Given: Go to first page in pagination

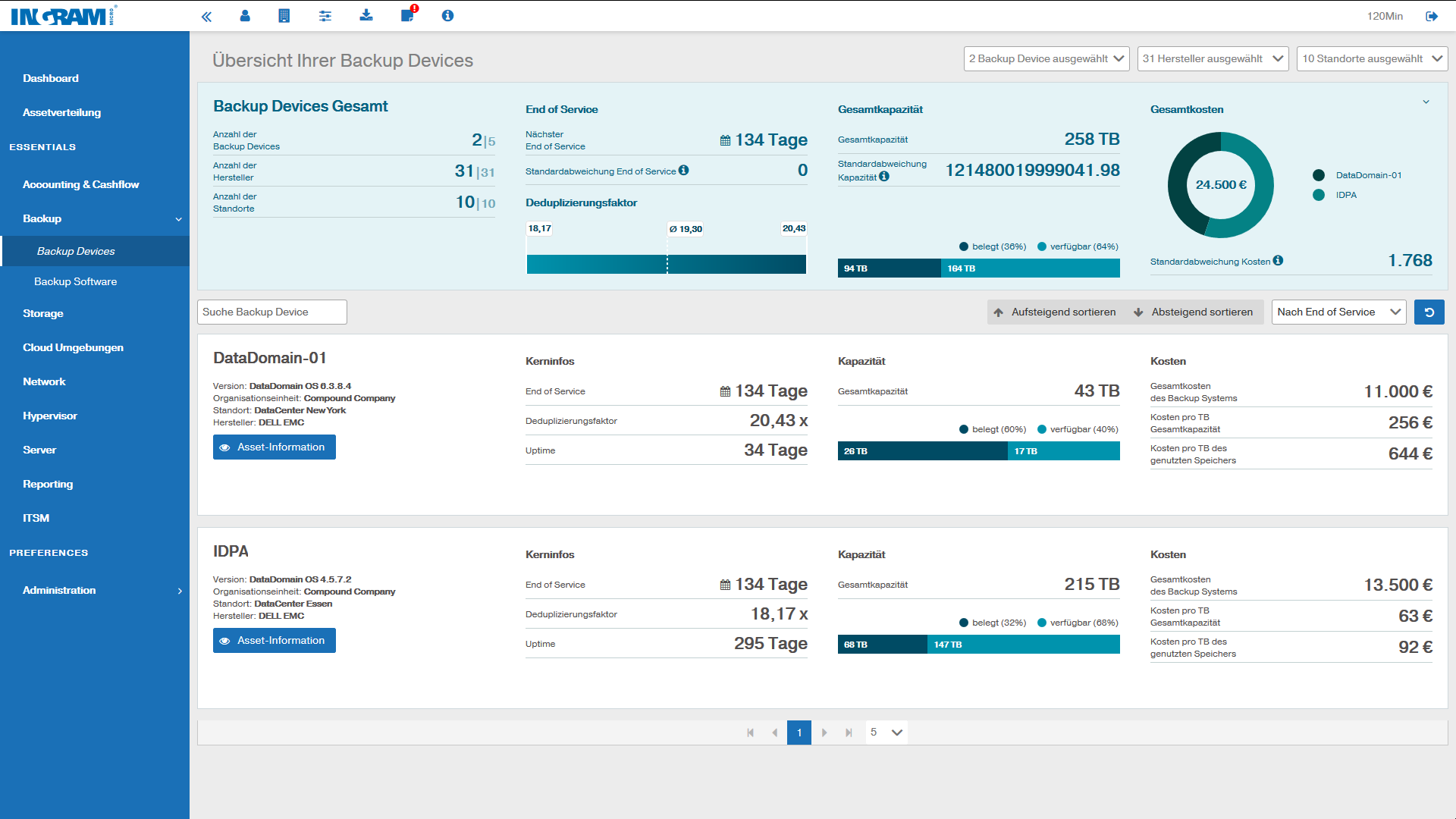Looking at the screenshot, I should click(x=751, y=733).
